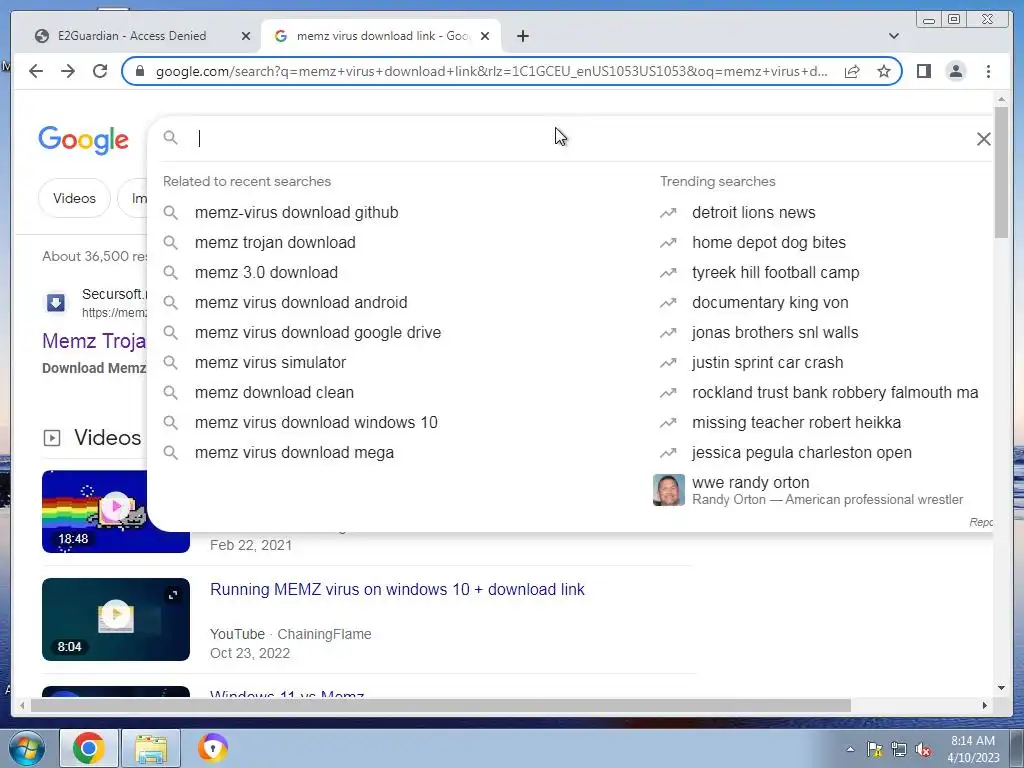
Task: Show hidden system tray icons
Action: [850, 749]
